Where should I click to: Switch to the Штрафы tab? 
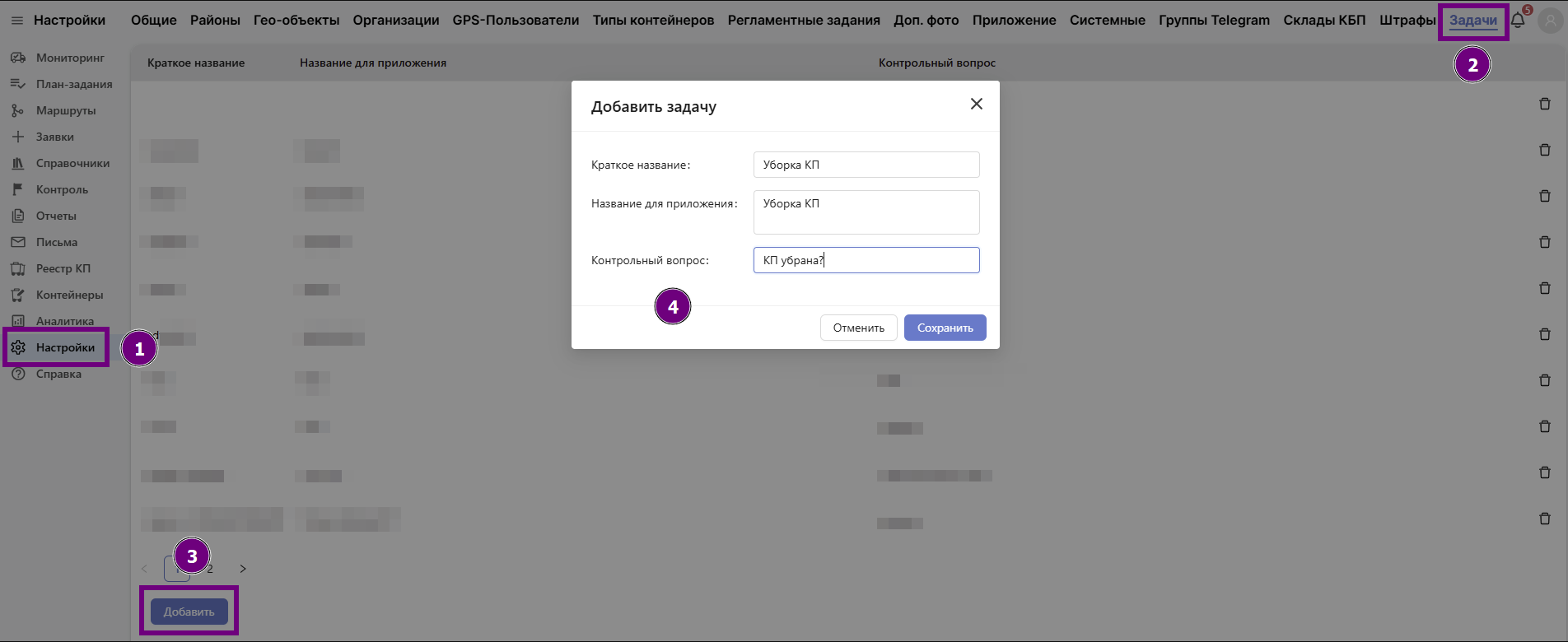[1407, 21]
